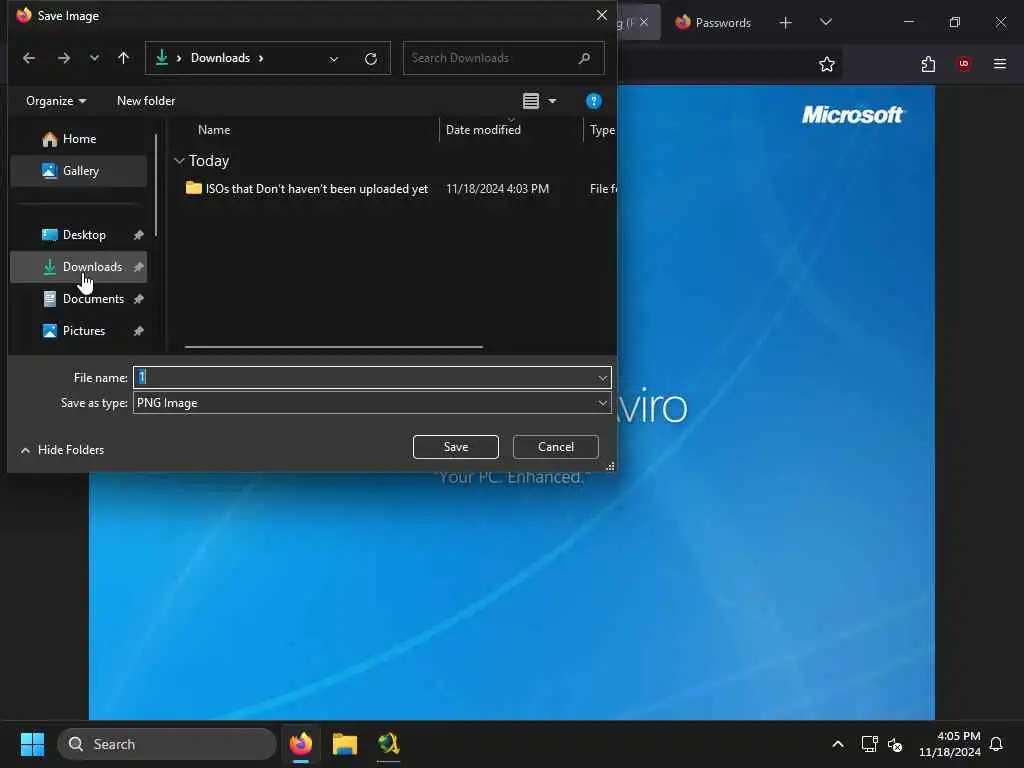Select Downloads in the navigation pane

[x=78, y=267]
